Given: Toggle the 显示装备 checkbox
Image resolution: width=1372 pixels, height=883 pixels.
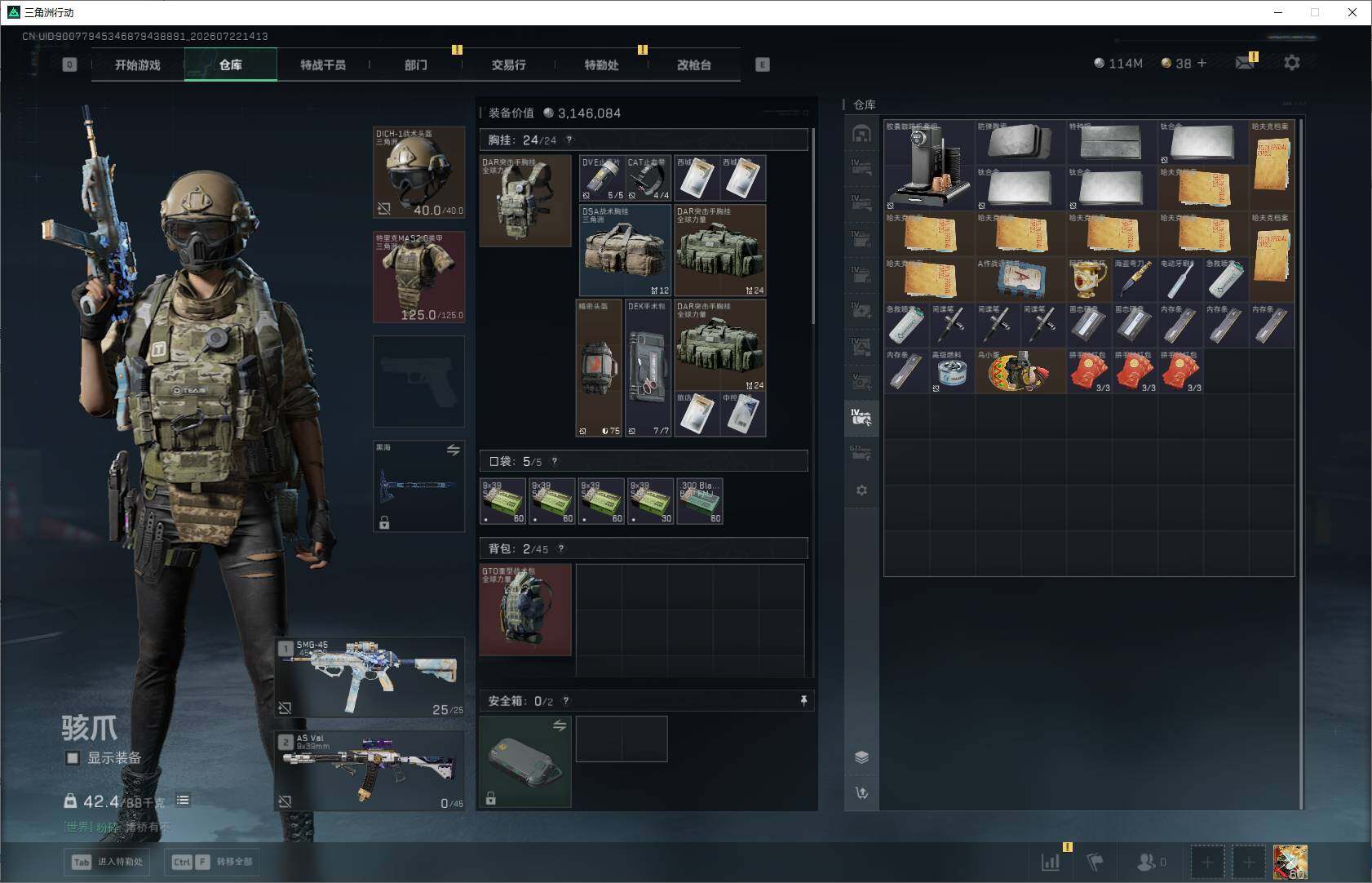Looking at the screenshot, I should 73,758.
